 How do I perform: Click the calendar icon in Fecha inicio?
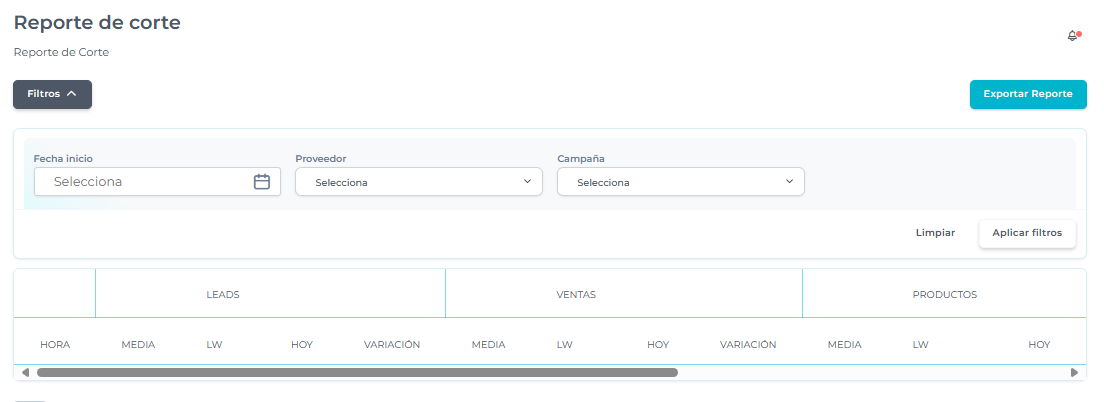(262, 182)
